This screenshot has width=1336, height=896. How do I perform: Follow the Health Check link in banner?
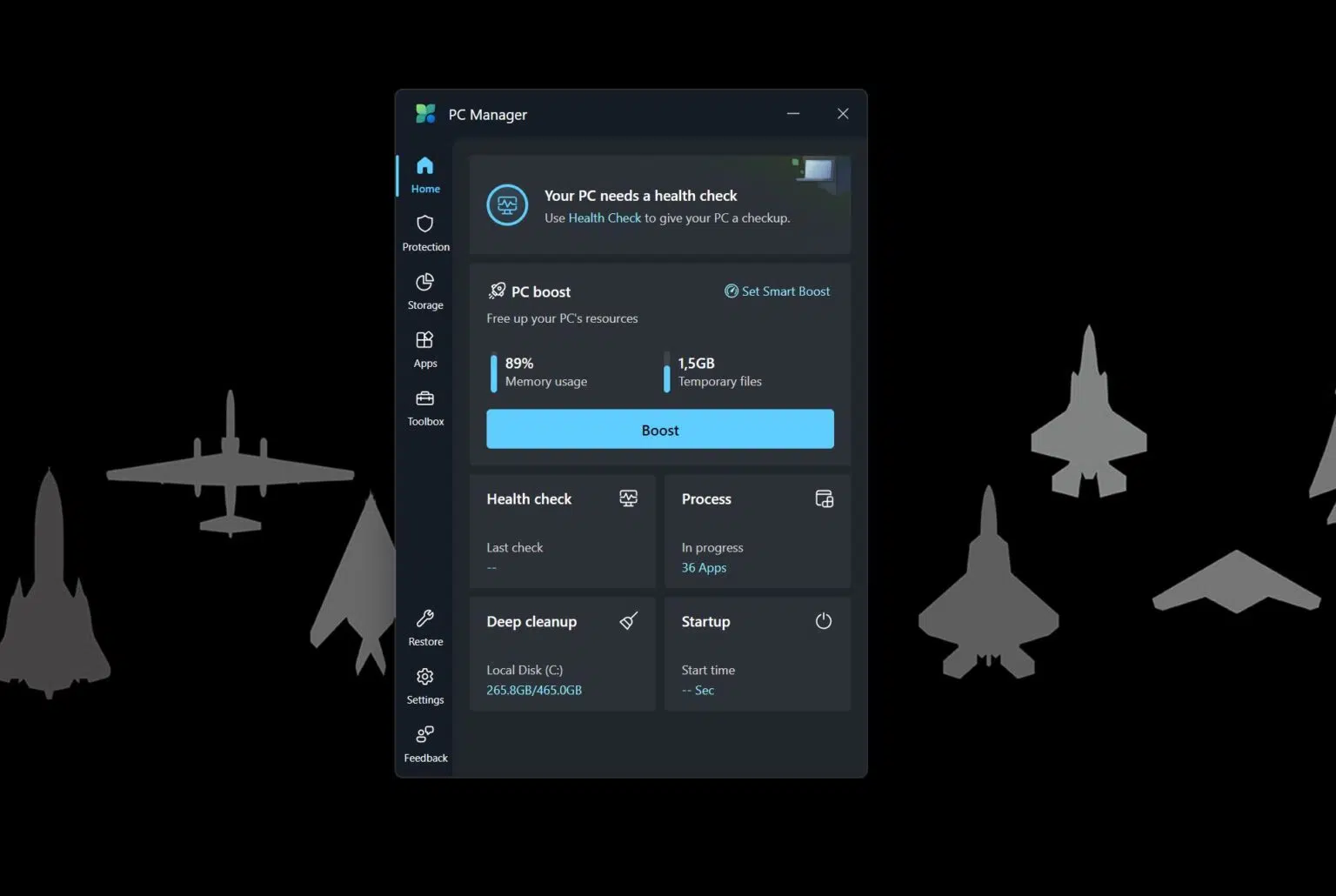(x=605, y=218)
